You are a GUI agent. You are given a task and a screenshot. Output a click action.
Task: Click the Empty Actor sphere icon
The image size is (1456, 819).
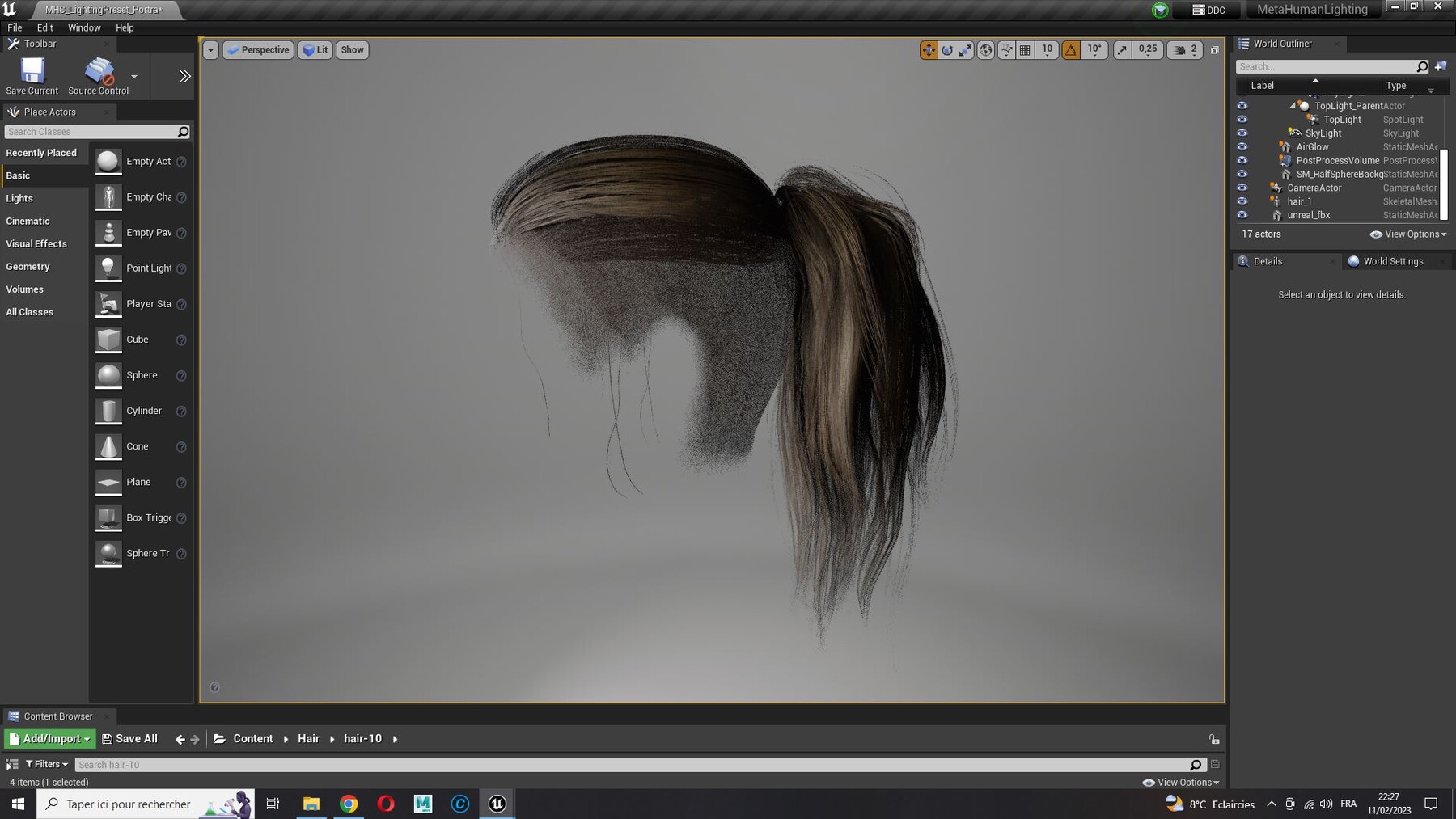click(108, 162)
